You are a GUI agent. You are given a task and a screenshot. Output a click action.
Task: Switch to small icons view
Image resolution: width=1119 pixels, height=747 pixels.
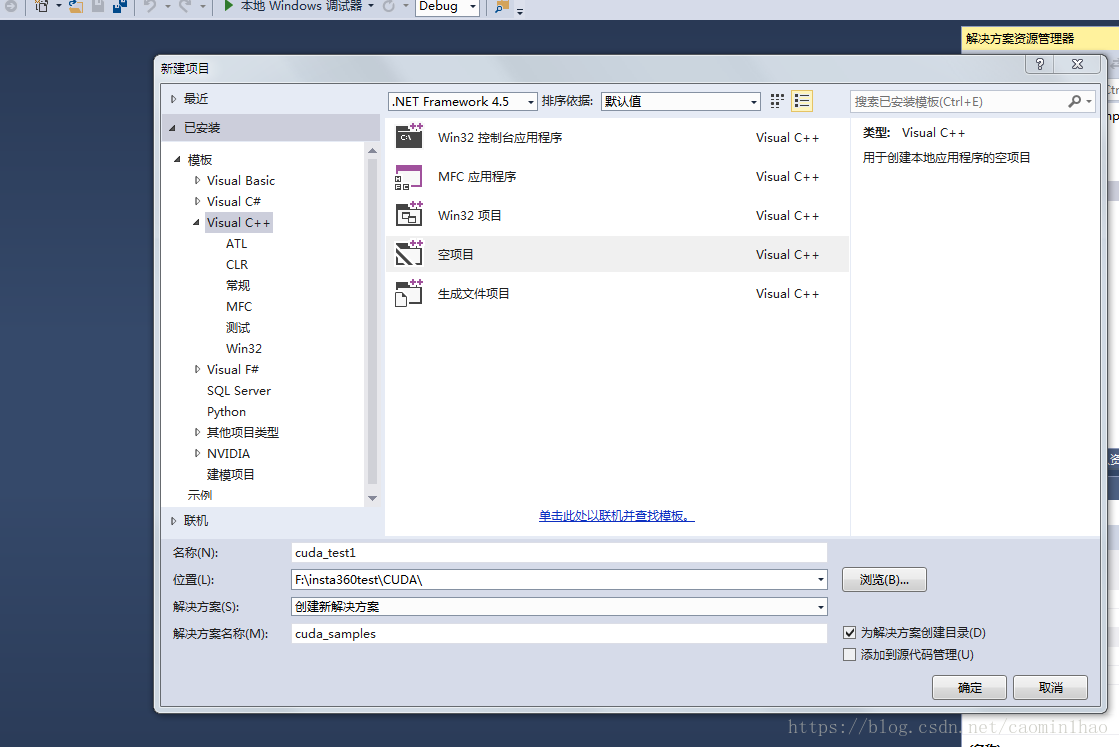click(777, 101)
